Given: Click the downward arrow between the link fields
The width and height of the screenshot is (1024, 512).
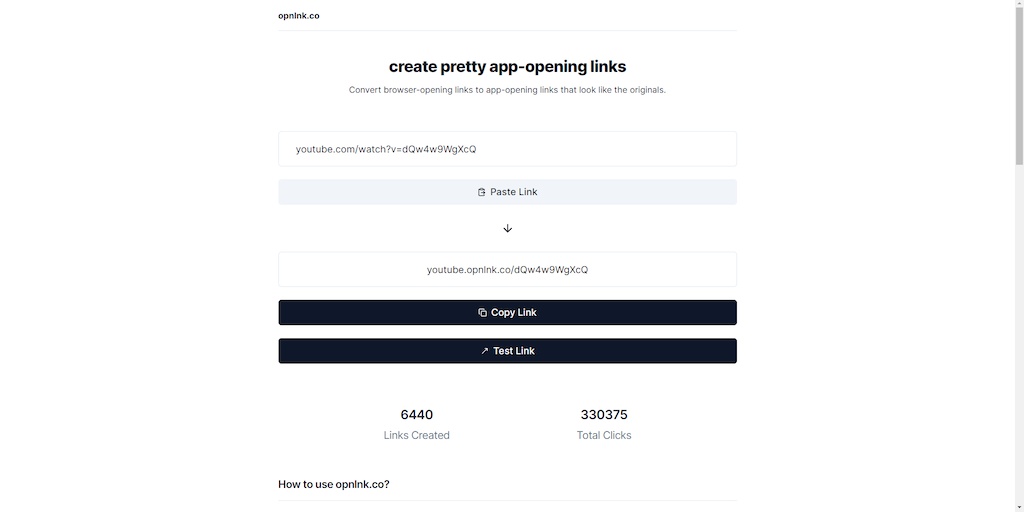Looking at the screenshot, I should pos(507,229).
